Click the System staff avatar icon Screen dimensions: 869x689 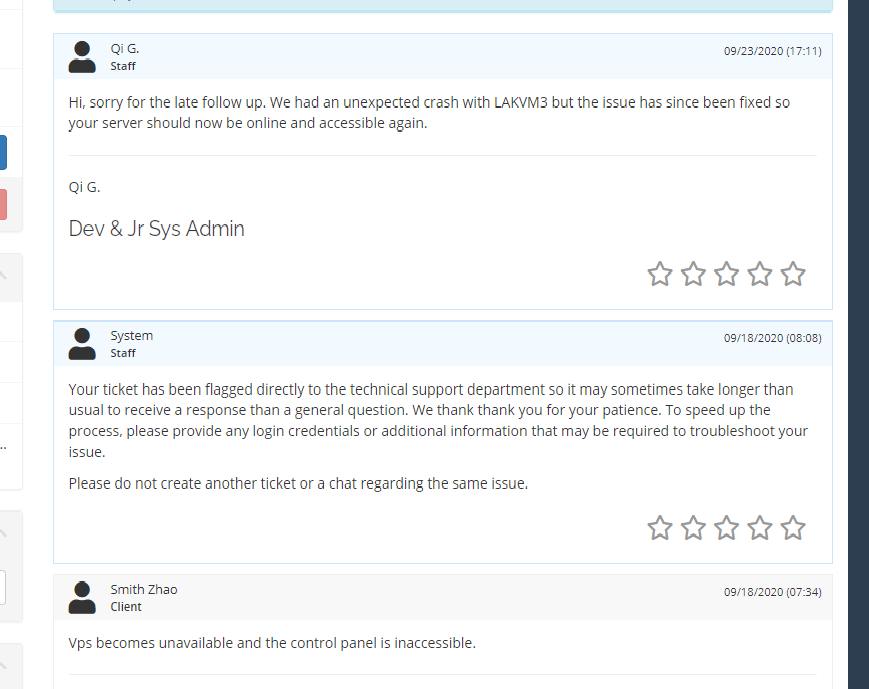coord(82,343)
